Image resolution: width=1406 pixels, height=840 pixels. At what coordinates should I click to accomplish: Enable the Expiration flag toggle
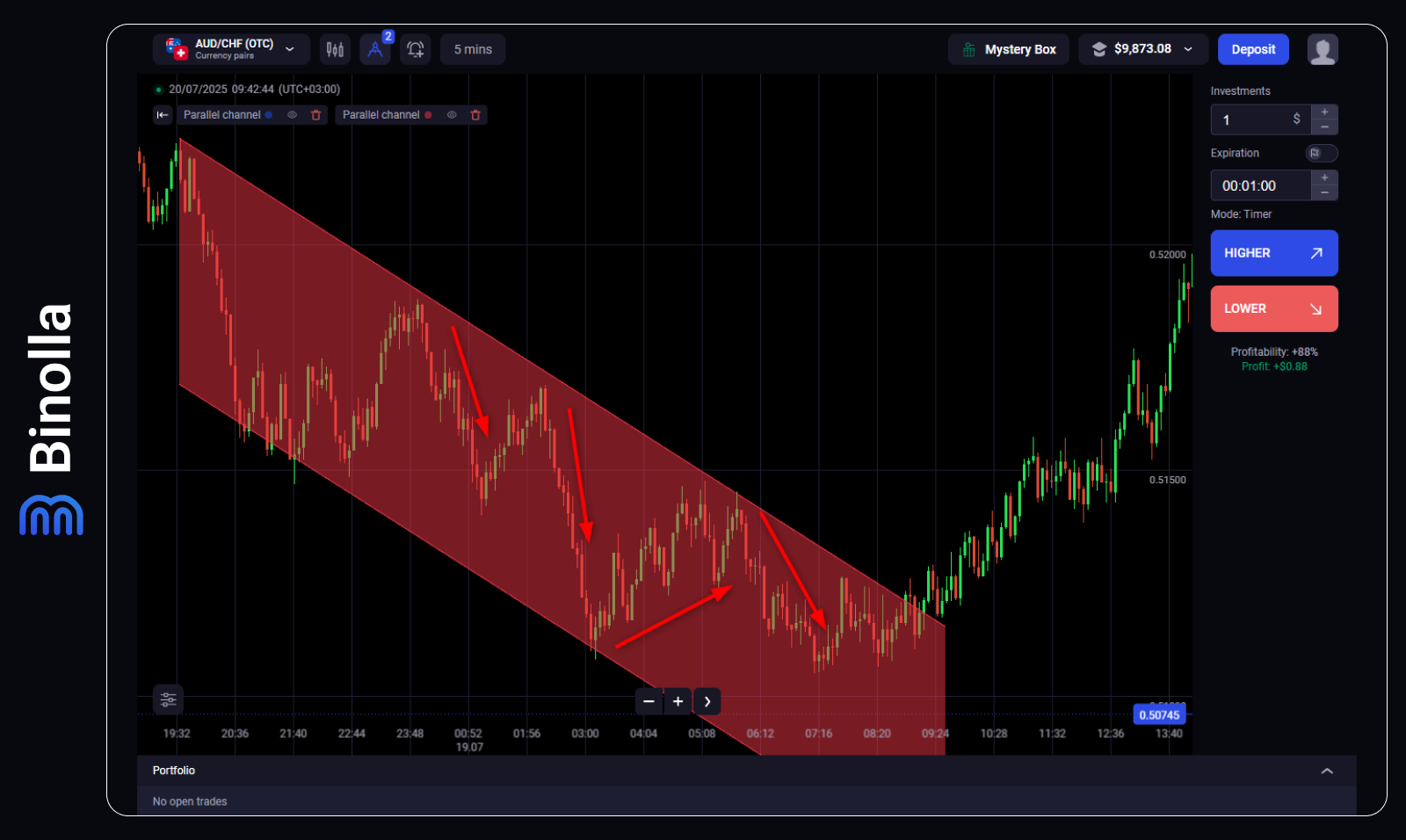click(1321, 153)
